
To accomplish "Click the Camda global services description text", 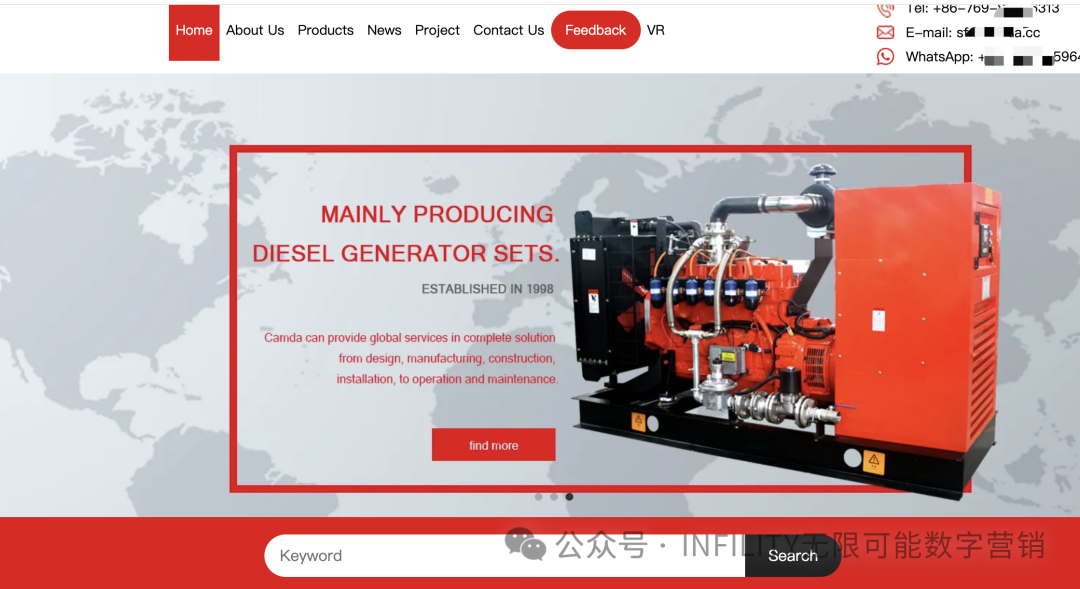I will 411,358.
